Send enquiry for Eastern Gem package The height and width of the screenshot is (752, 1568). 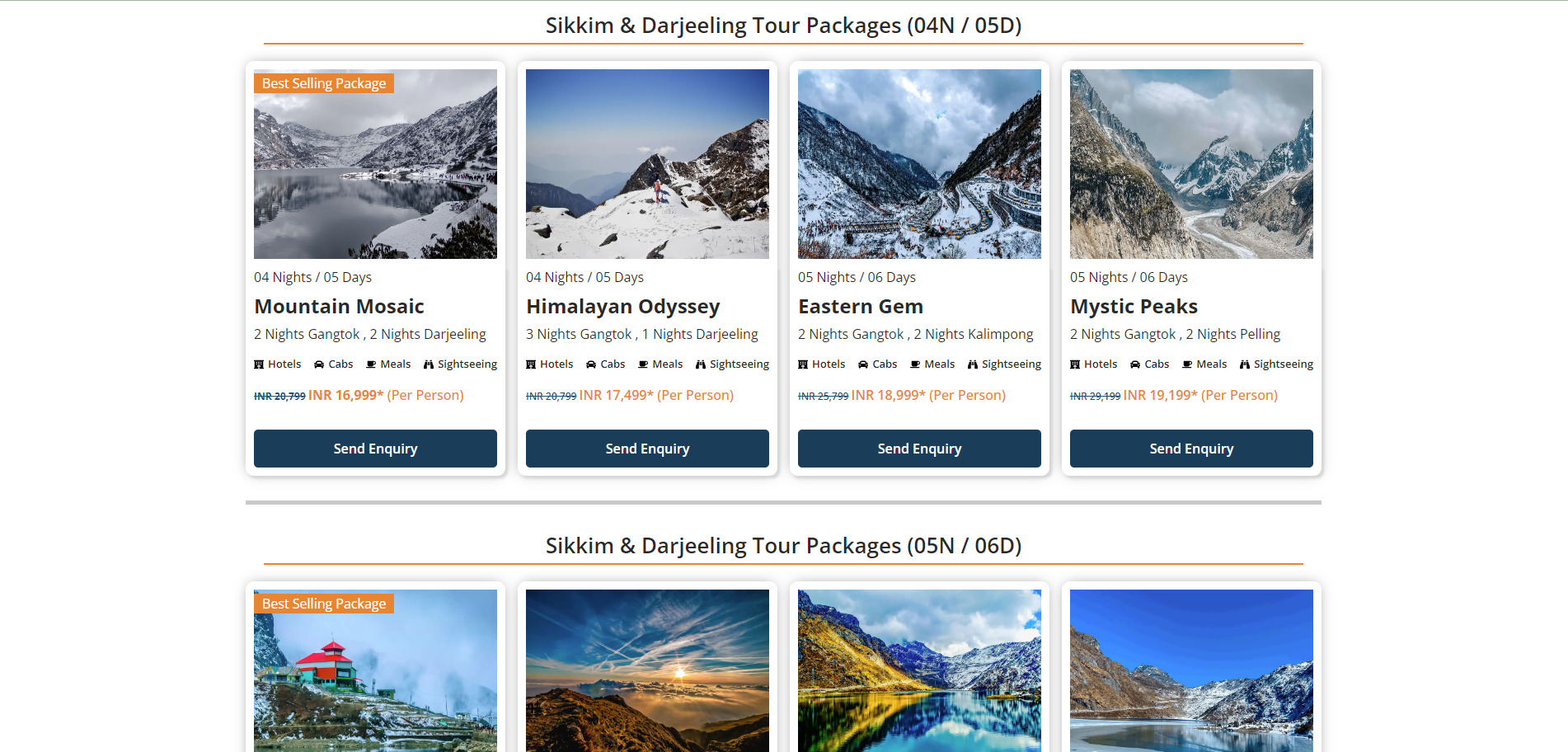click(x=919, y=449)
